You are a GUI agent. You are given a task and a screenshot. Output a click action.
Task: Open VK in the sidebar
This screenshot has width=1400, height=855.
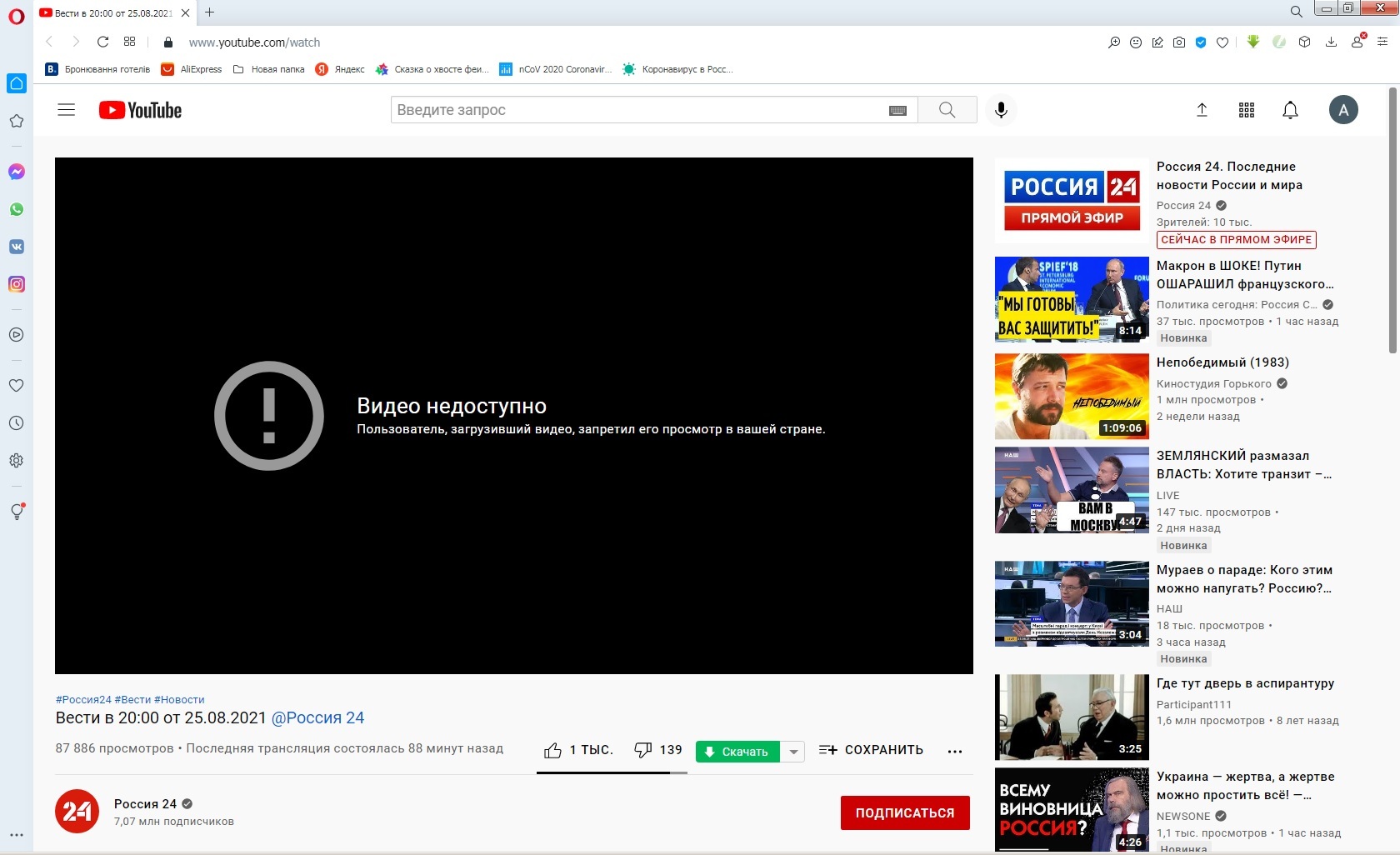pyautogui.click(x=16, y=247)
